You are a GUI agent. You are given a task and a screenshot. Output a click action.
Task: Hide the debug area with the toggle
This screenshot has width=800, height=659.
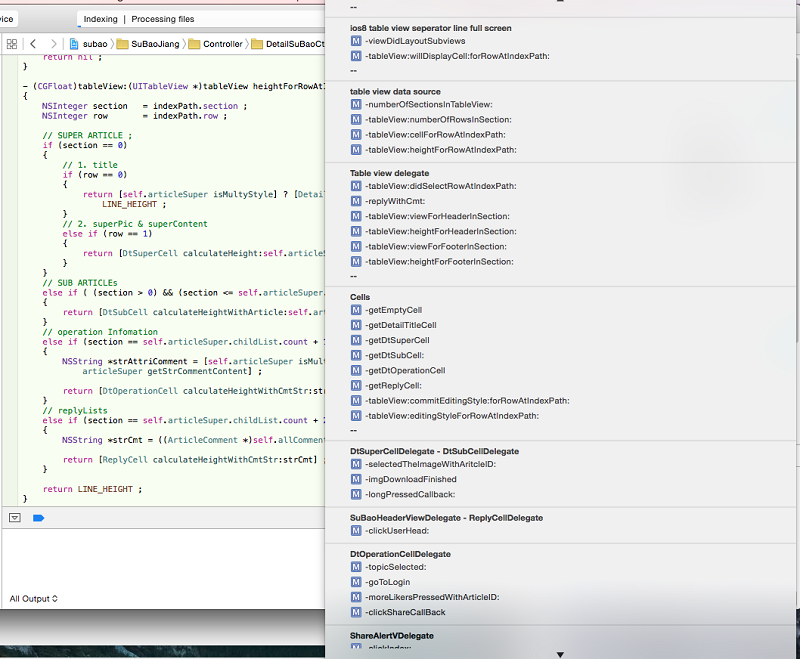click(x=15, y=518)
